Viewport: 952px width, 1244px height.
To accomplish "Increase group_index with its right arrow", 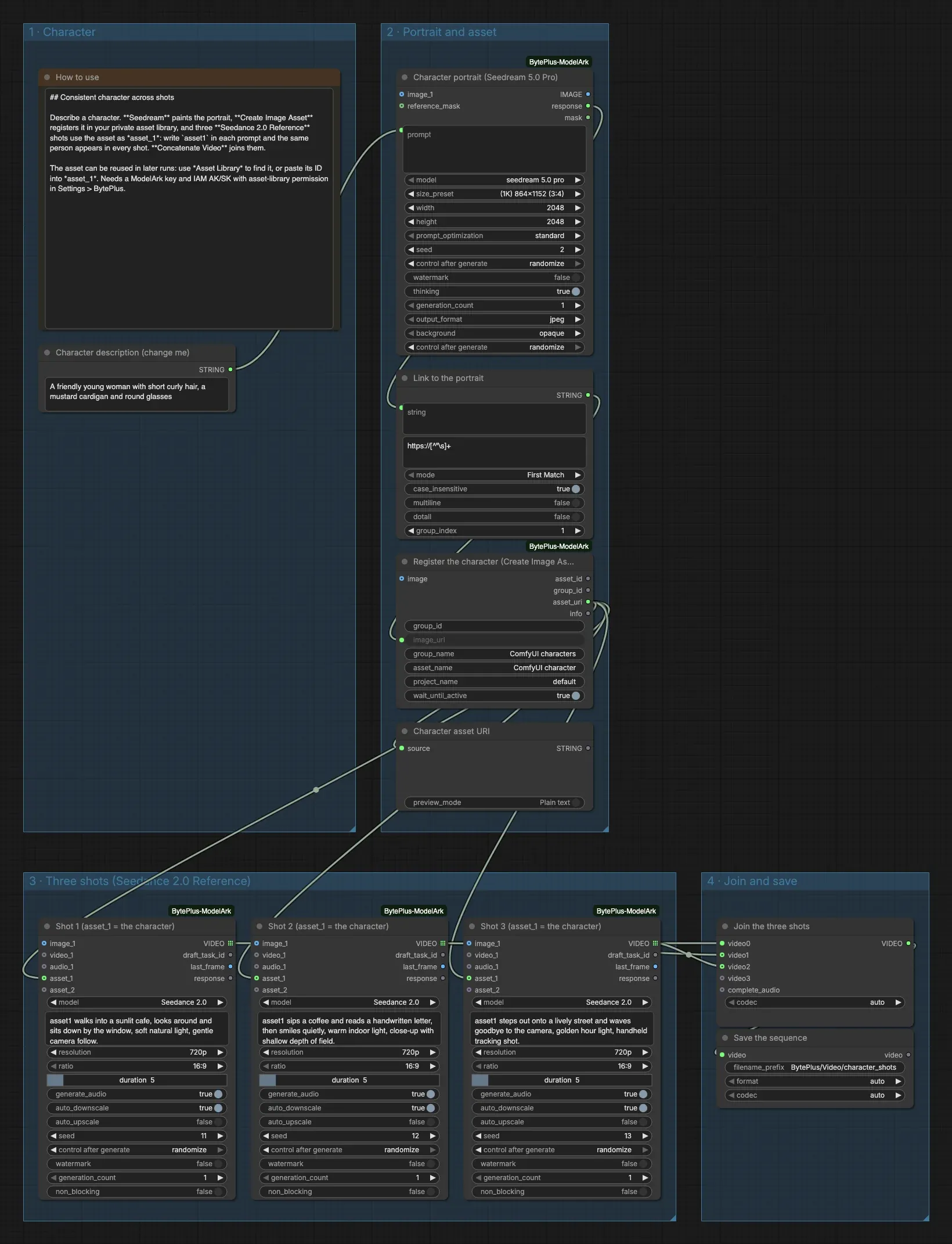I will [578, 531].
